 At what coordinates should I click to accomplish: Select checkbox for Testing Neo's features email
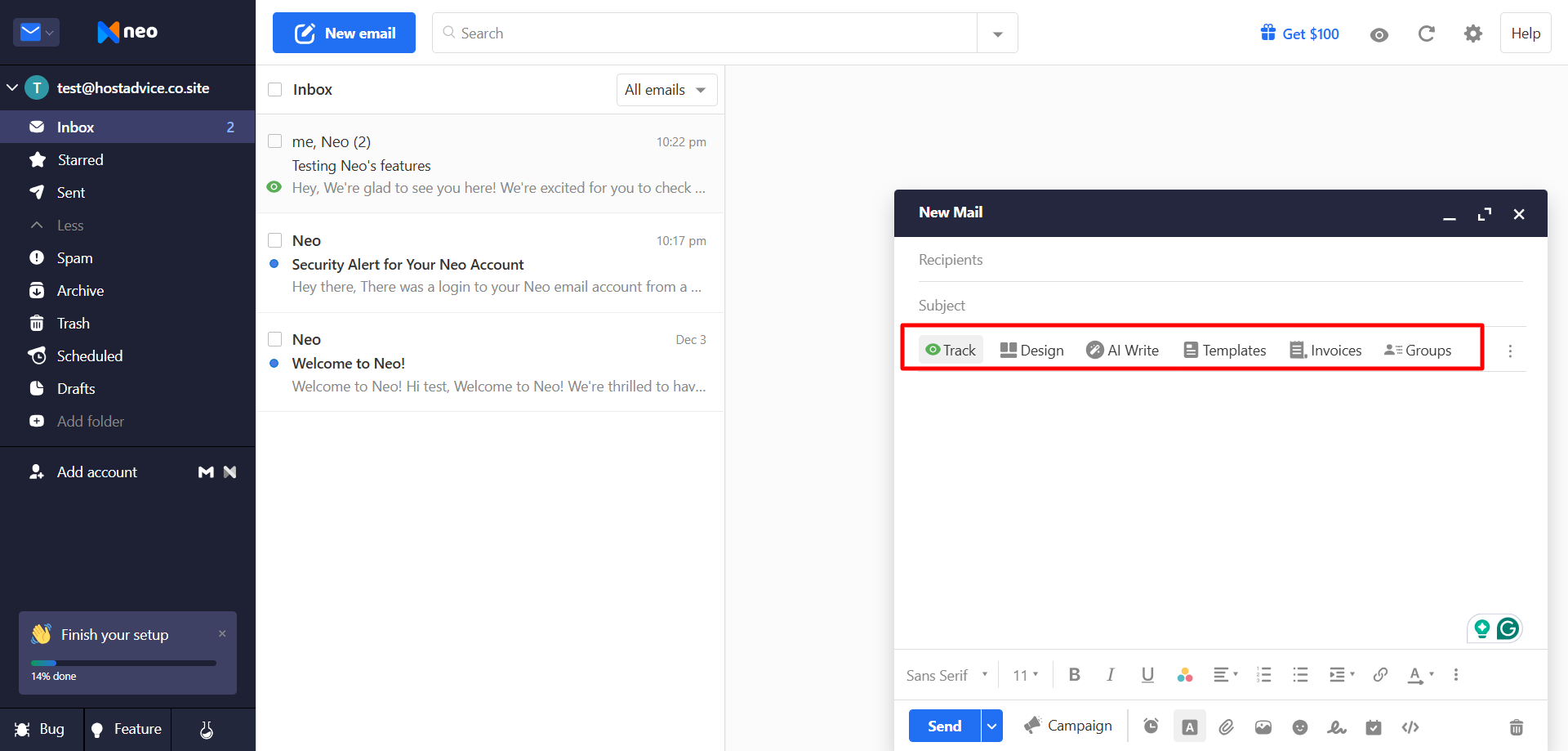[x=275, y=141]
